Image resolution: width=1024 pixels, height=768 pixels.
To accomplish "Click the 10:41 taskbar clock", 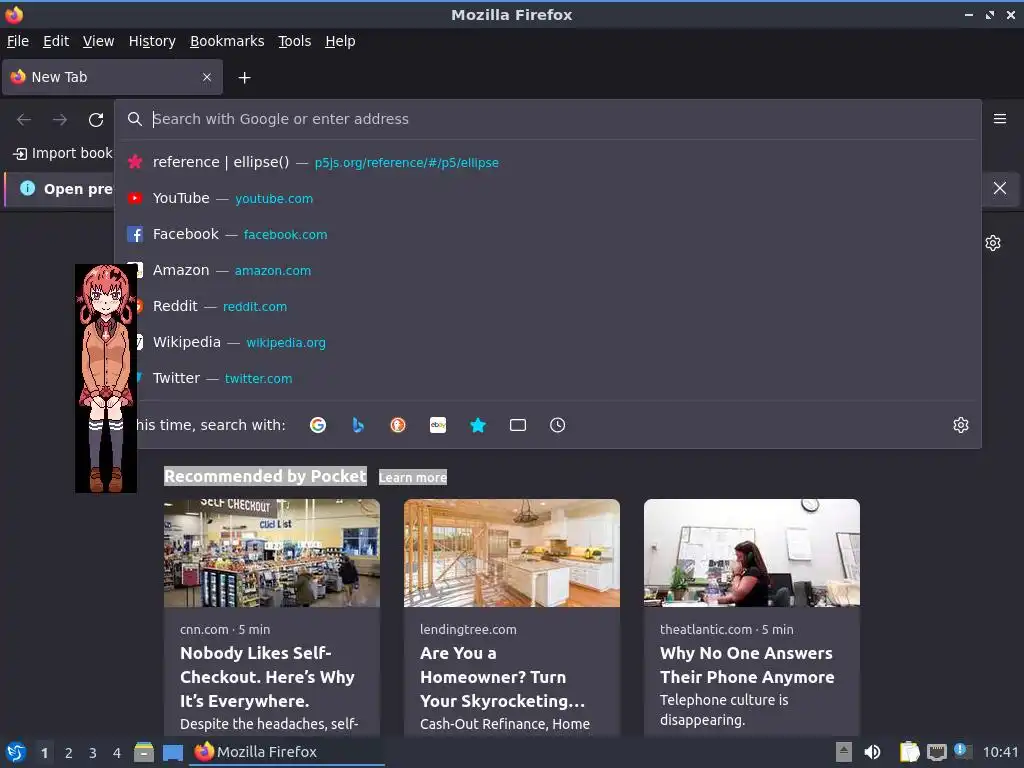I will tap(1000, 752).
